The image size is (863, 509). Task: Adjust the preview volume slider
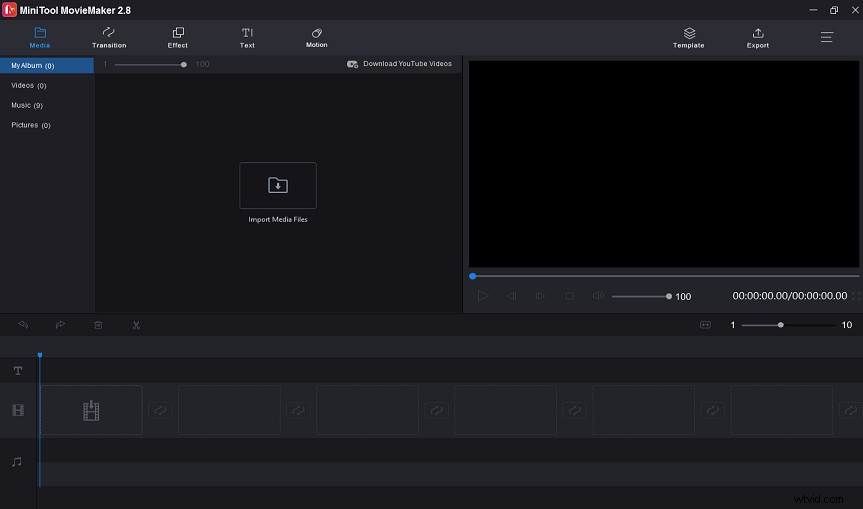pyautogui.click(x=642, y=297)
